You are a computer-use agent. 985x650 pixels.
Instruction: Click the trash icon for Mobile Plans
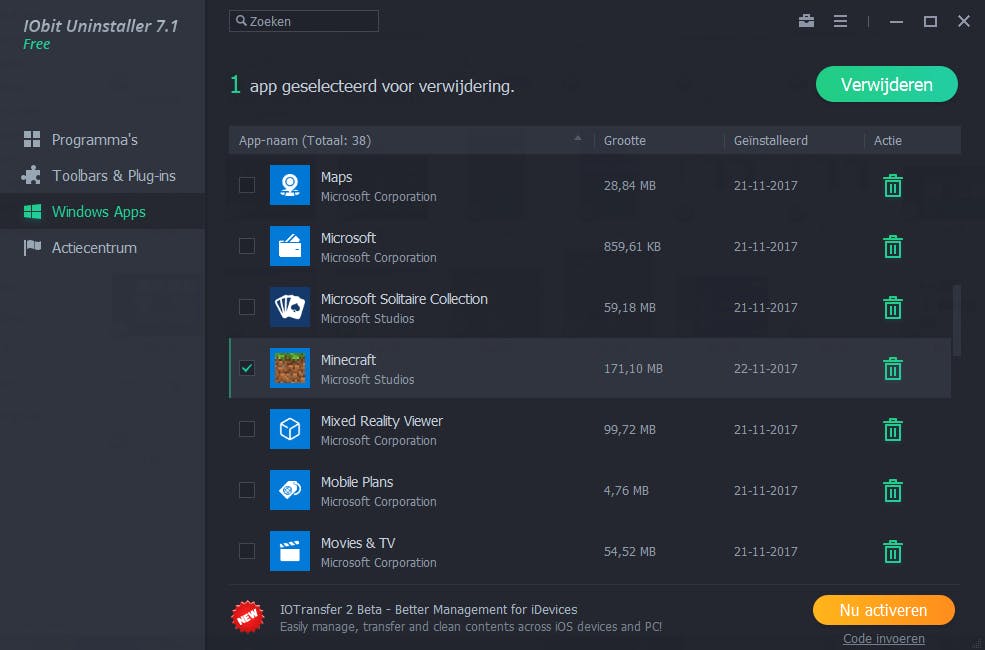click(893, 491)
